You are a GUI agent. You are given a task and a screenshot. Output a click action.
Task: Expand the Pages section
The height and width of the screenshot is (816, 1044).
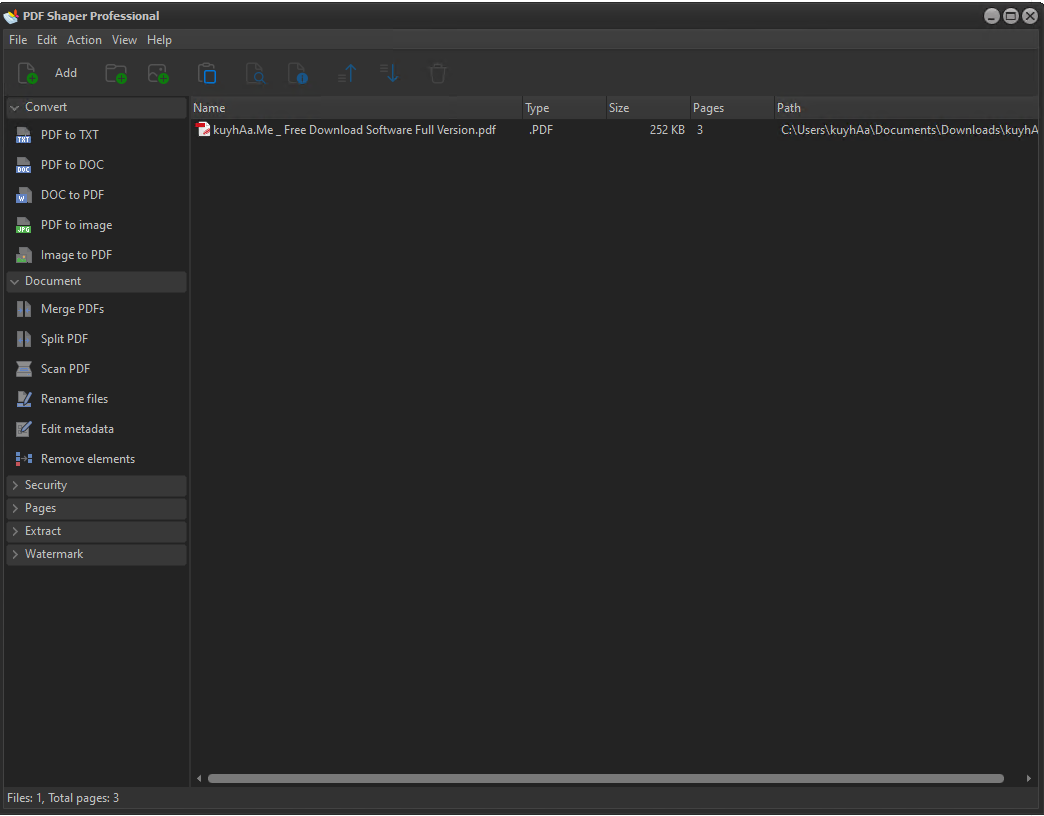pos(15,509)
